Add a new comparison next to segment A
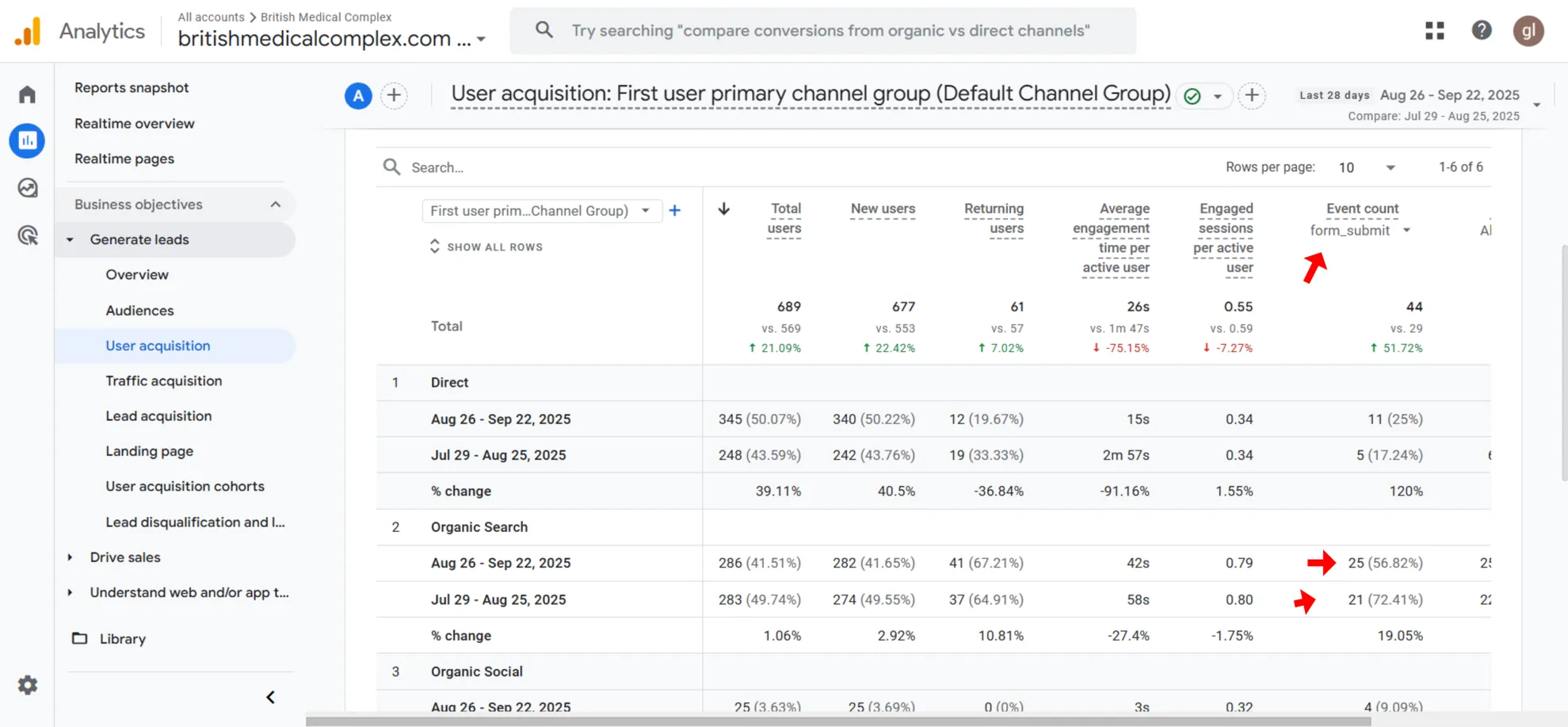Image resolution: width=1568 pixels, height=727 pixels. coord(394,96)
